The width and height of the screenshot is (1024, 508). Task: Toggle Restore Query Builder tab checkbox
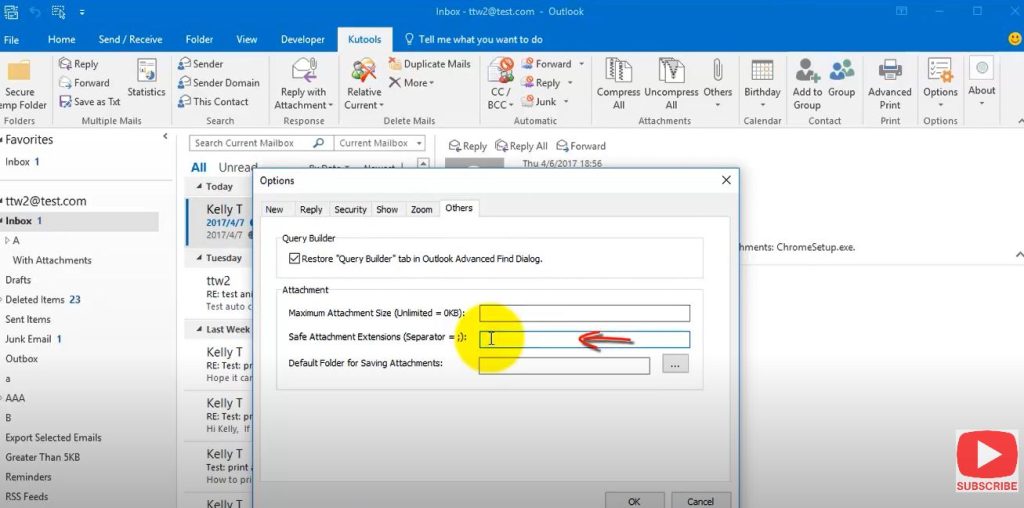pyautogui.click(x=295, y=259)
